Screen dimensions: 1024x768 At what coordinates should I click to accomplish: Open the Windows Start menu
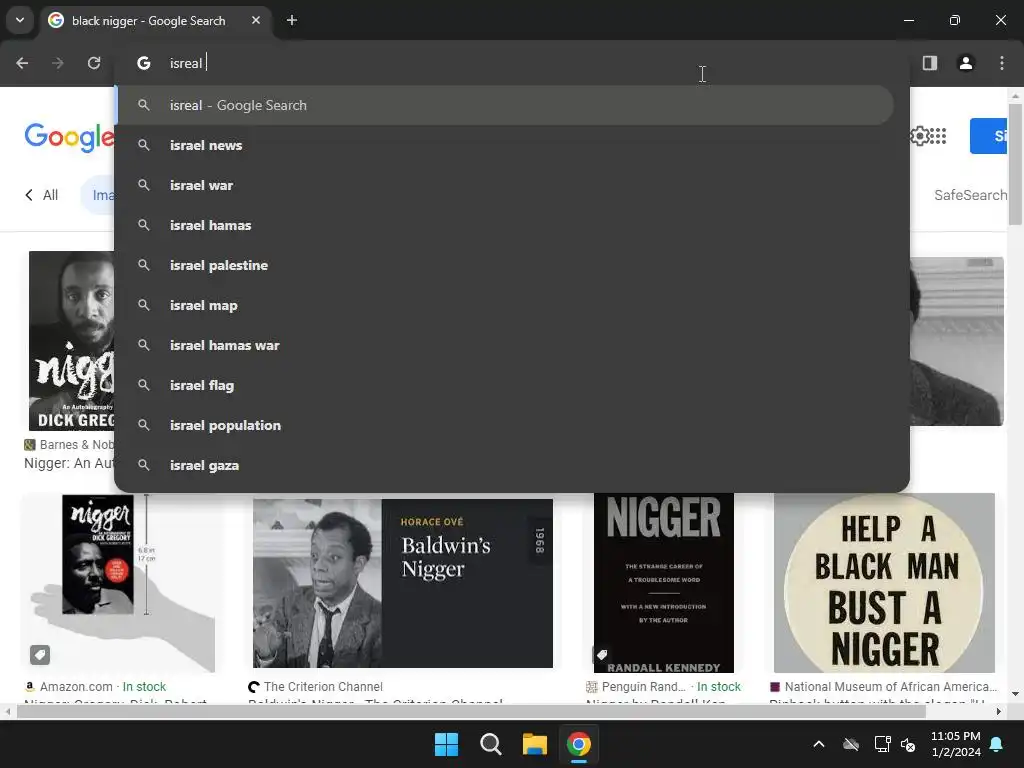pos(447,744)
